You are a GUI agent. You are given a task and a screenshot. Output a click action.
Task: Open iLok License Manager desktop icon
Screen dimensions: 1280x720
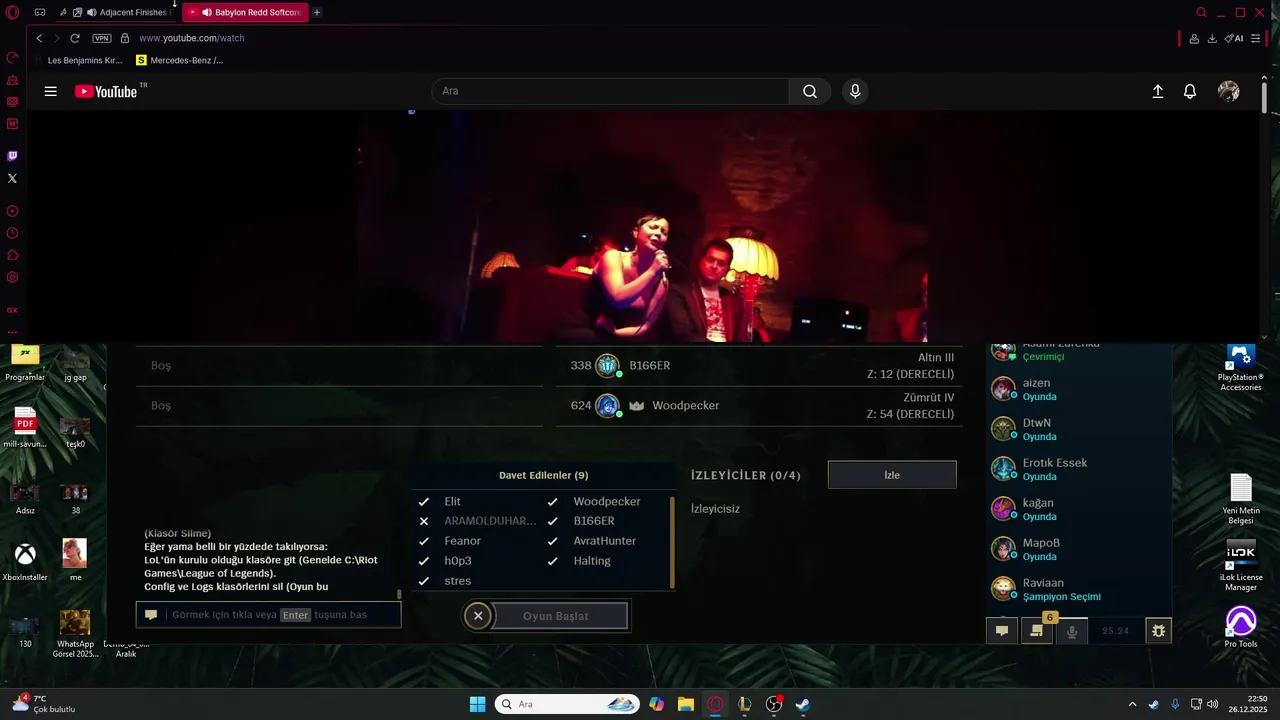pos(1241,566)
